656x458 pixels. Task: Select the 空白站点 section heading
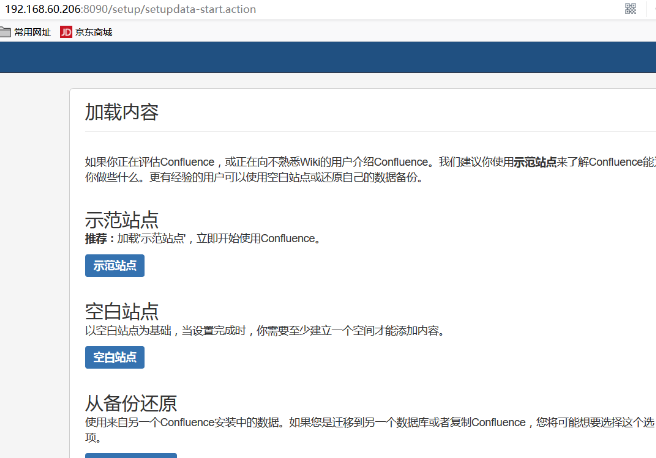(122, 312)
